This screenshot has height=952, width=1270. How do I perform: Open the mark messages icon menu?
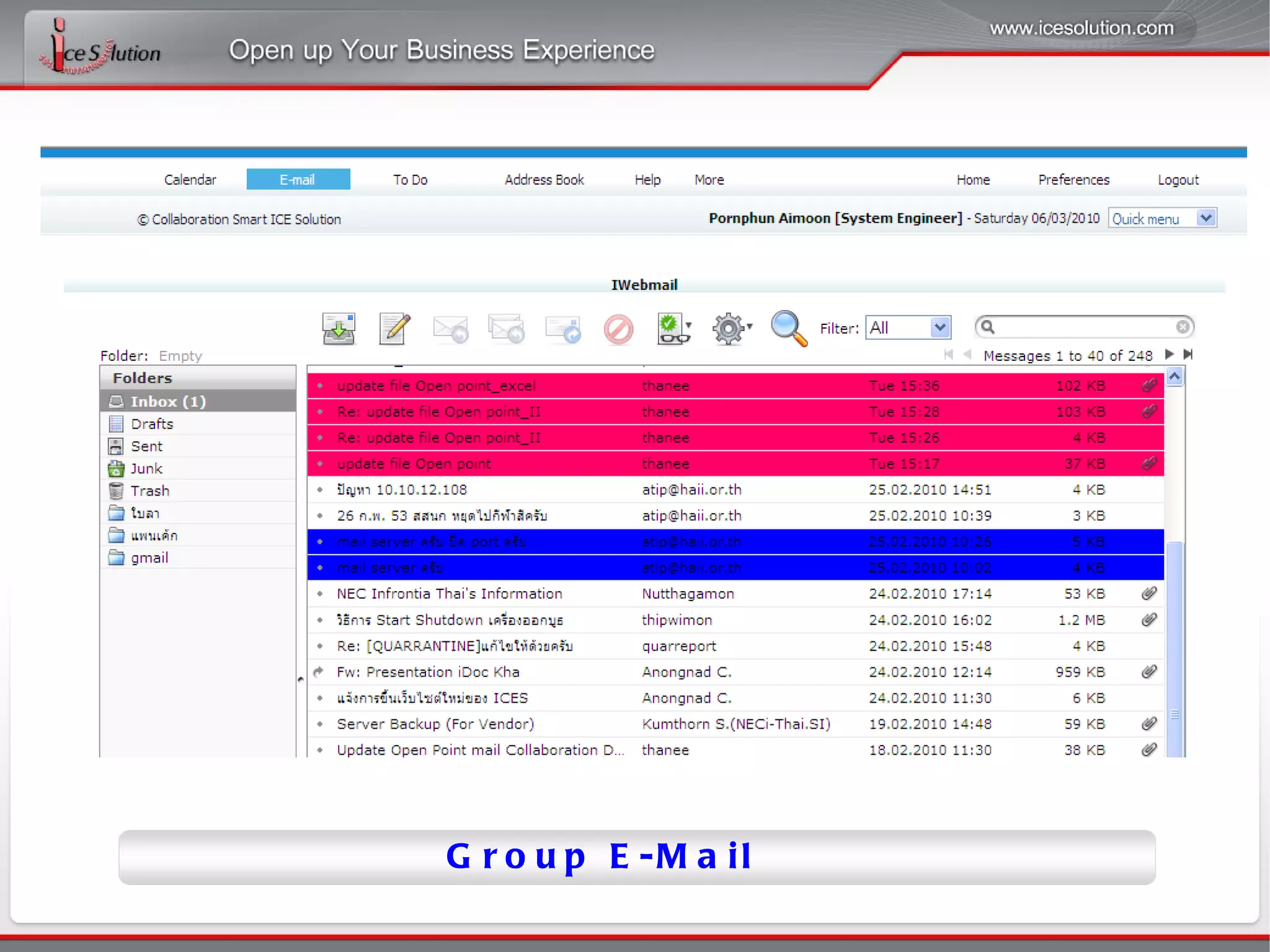pos(674,328)
